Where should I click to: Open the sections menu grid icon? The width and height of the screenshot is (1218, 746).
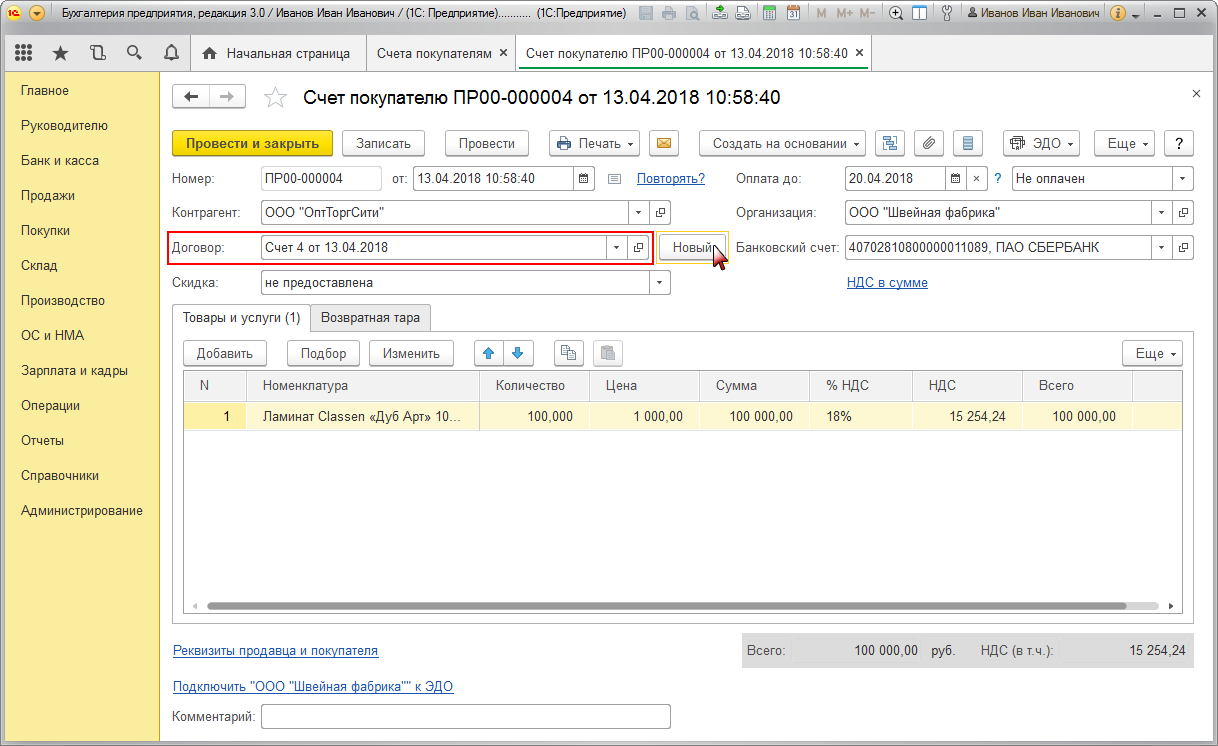click(24, 53)
